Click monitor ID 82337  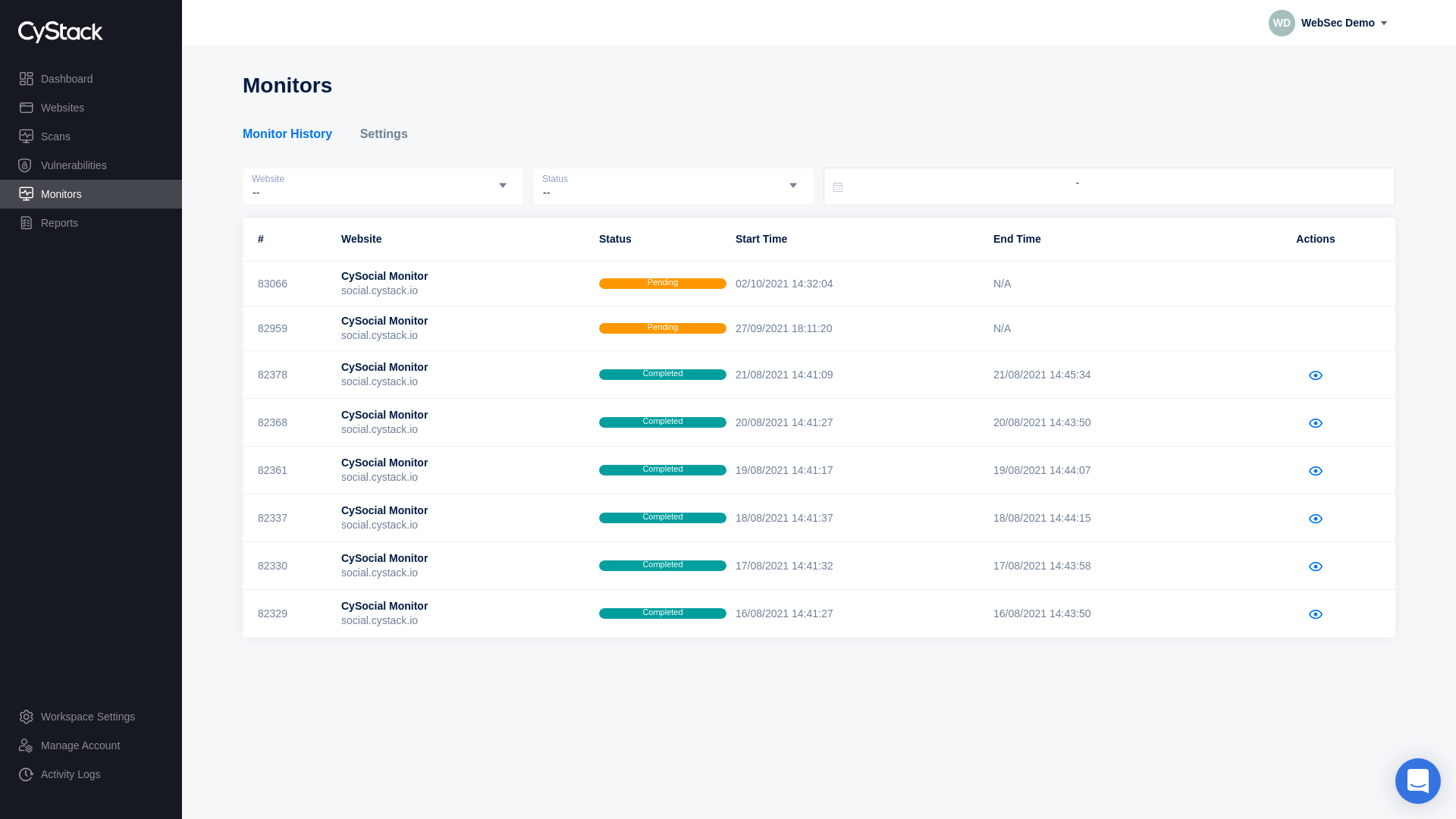coord(272,518)
